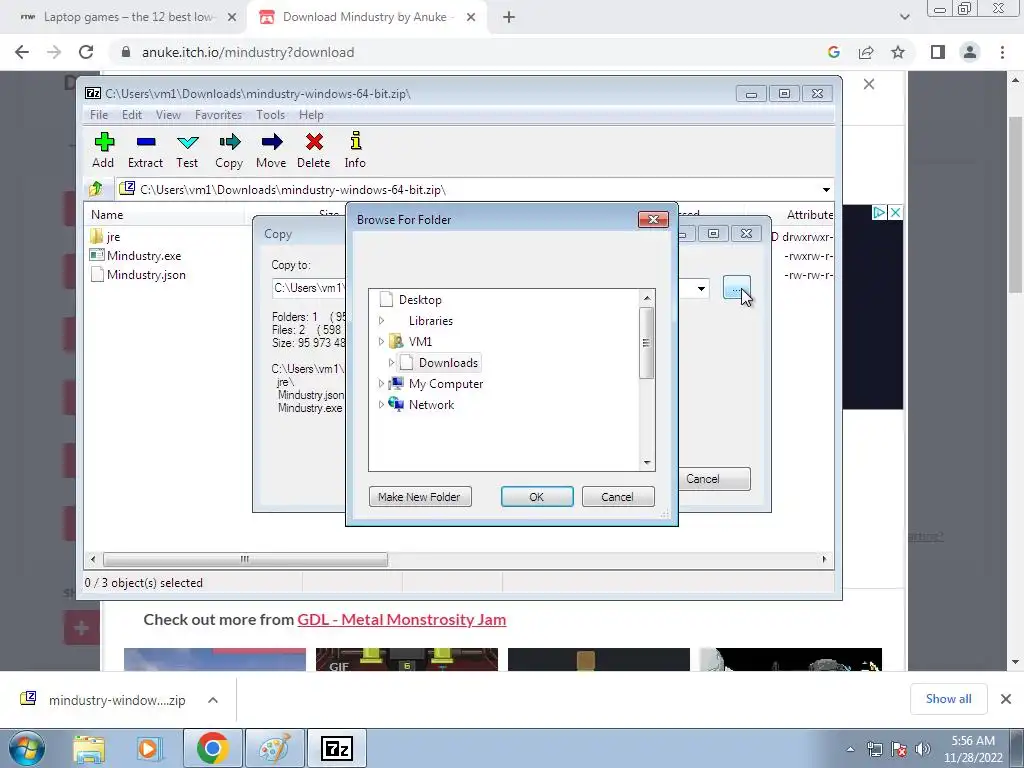
Task: Expand the Network tree node
Action: [x=381, y=404]
